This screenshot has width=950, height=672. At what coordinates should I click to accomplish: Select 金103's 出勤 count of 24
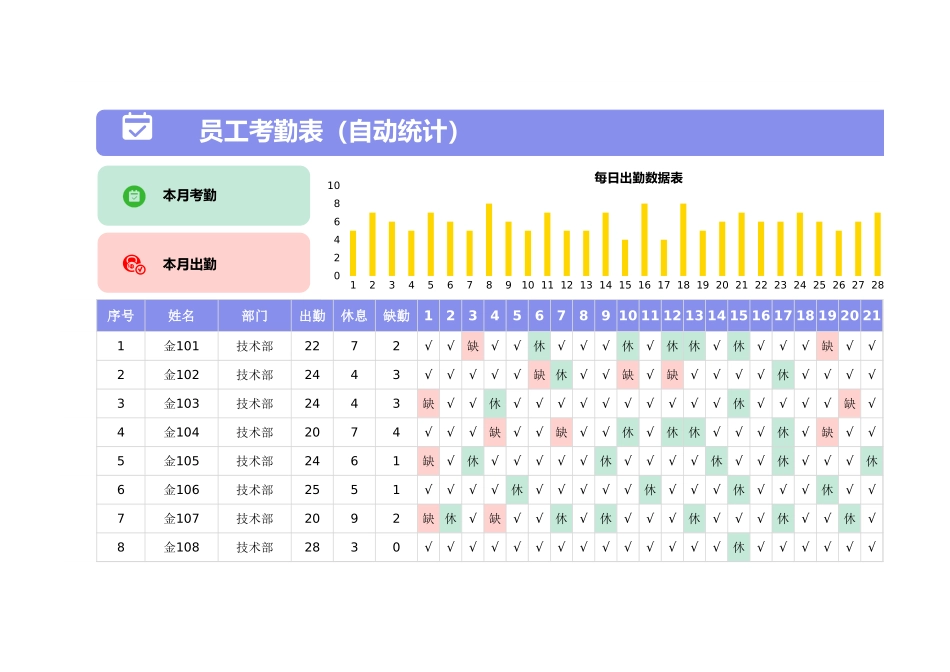pos(312,403)
